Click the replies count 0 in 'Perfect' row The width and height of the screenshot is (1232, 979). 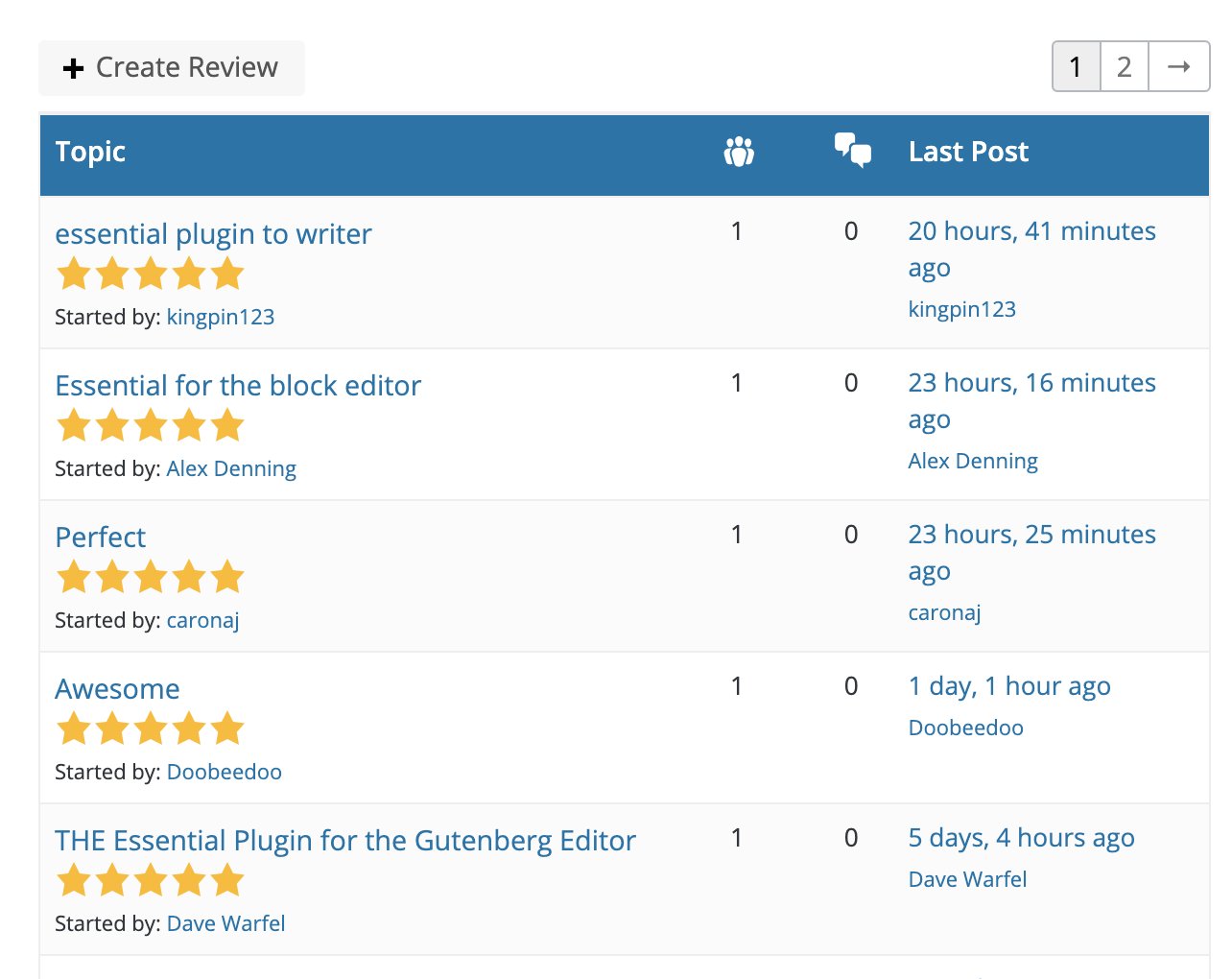[x=851, y=535]
